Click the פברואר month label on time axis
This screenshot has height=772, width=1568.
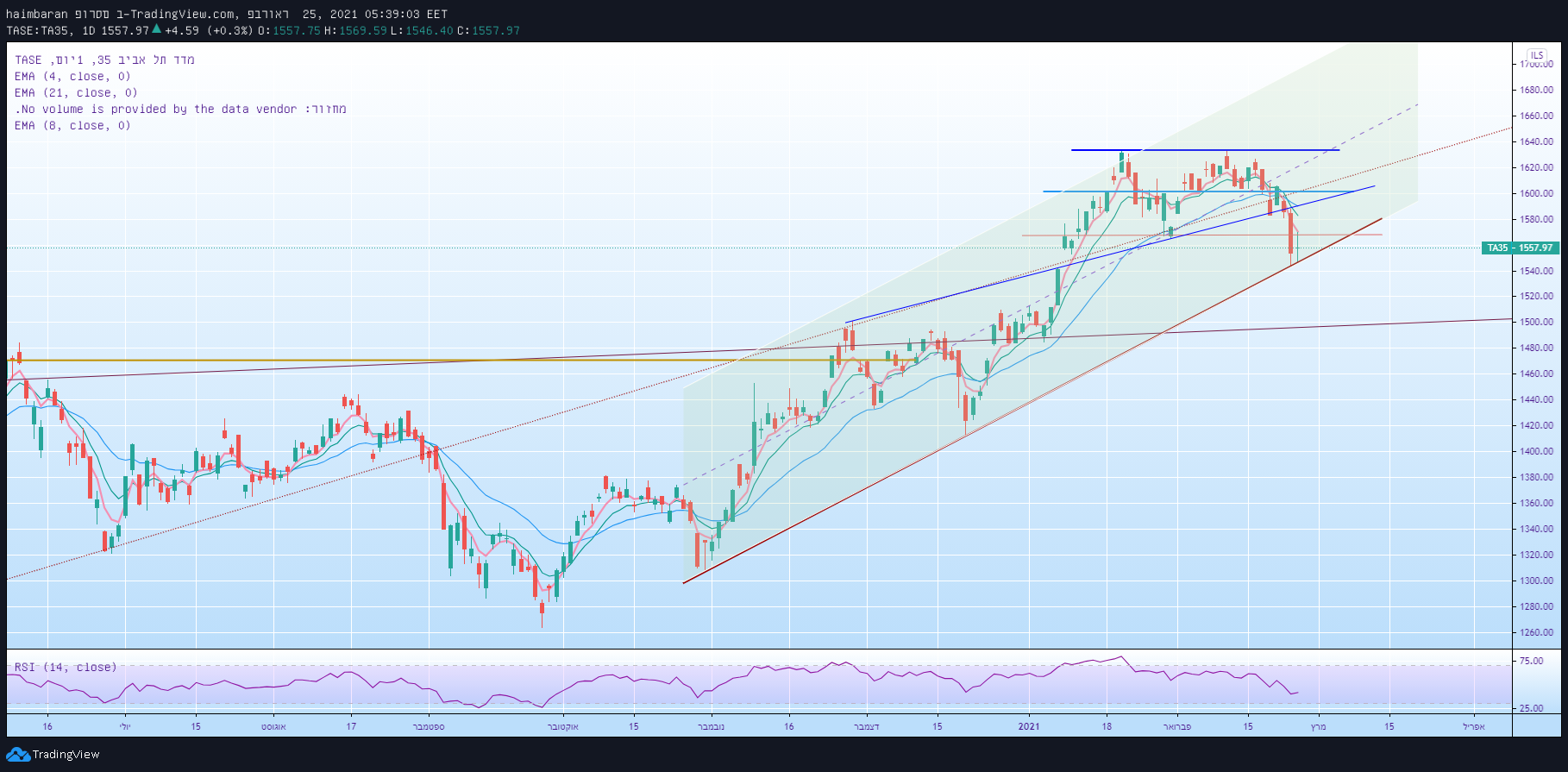tap(1176, 726)
